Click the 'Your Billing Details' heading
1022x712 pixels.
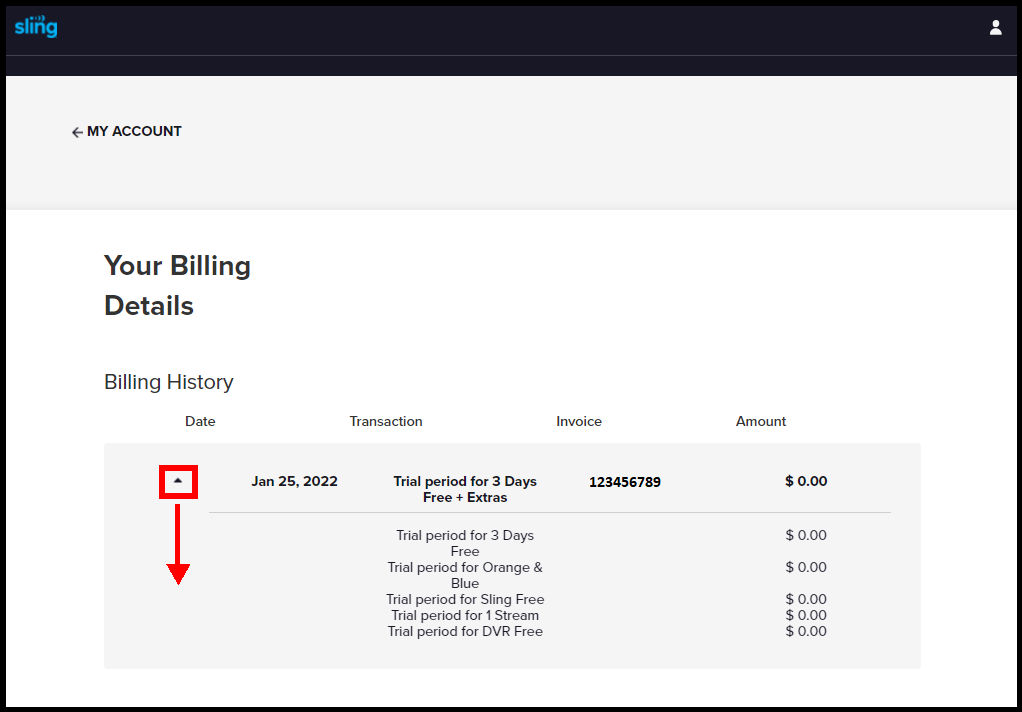click(x=177, y=286)
